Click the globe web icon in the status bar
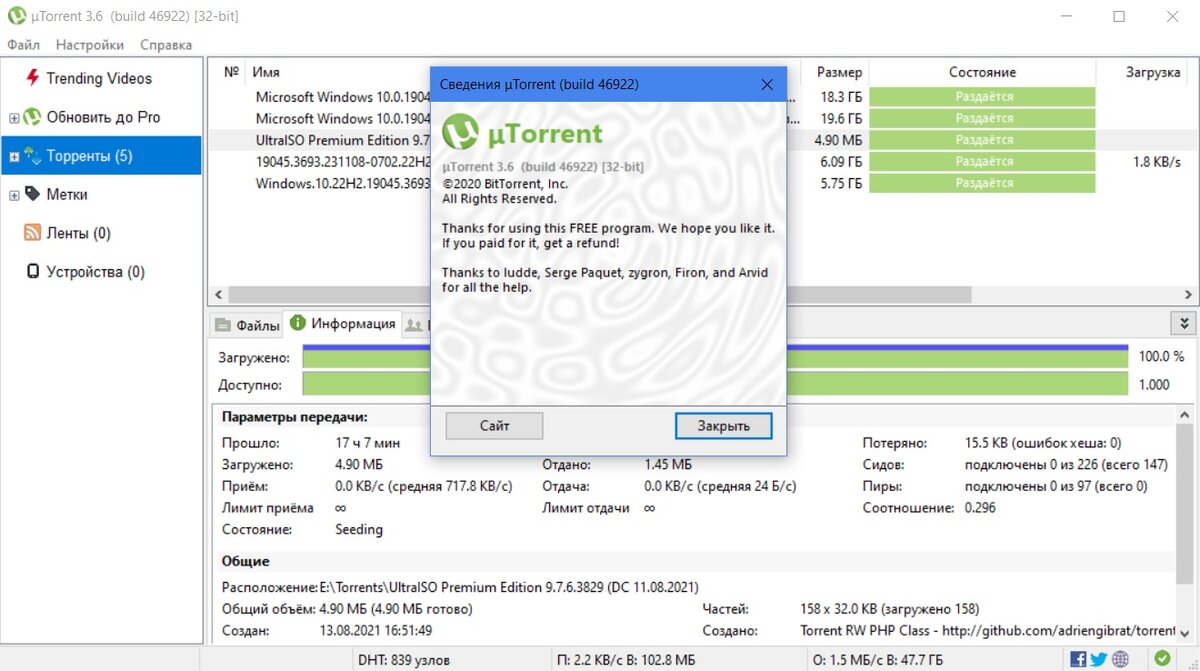Image resolution: width=1200 pixels, height=671 pixels. (1120, 659)
